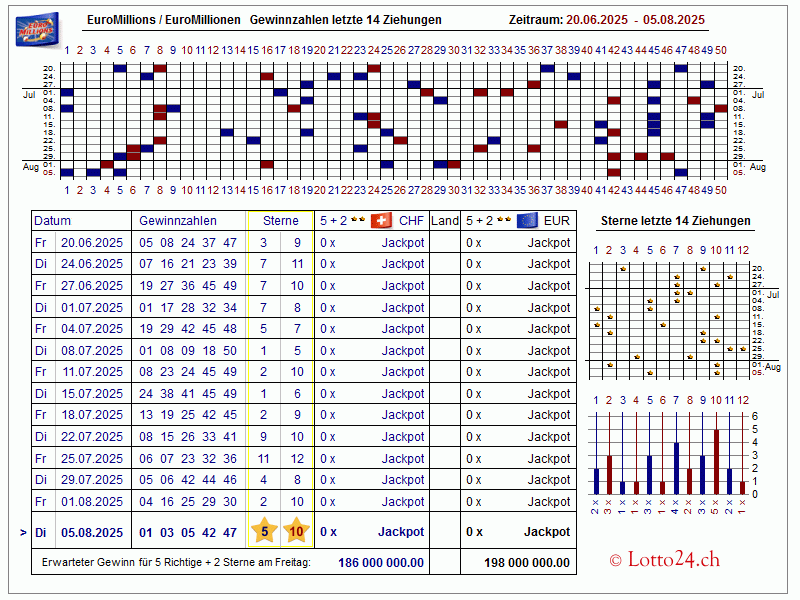
Task: Click expected EUR jackpot 198 000 000.00
Action: pyautogui.click(x=527, y=563)
